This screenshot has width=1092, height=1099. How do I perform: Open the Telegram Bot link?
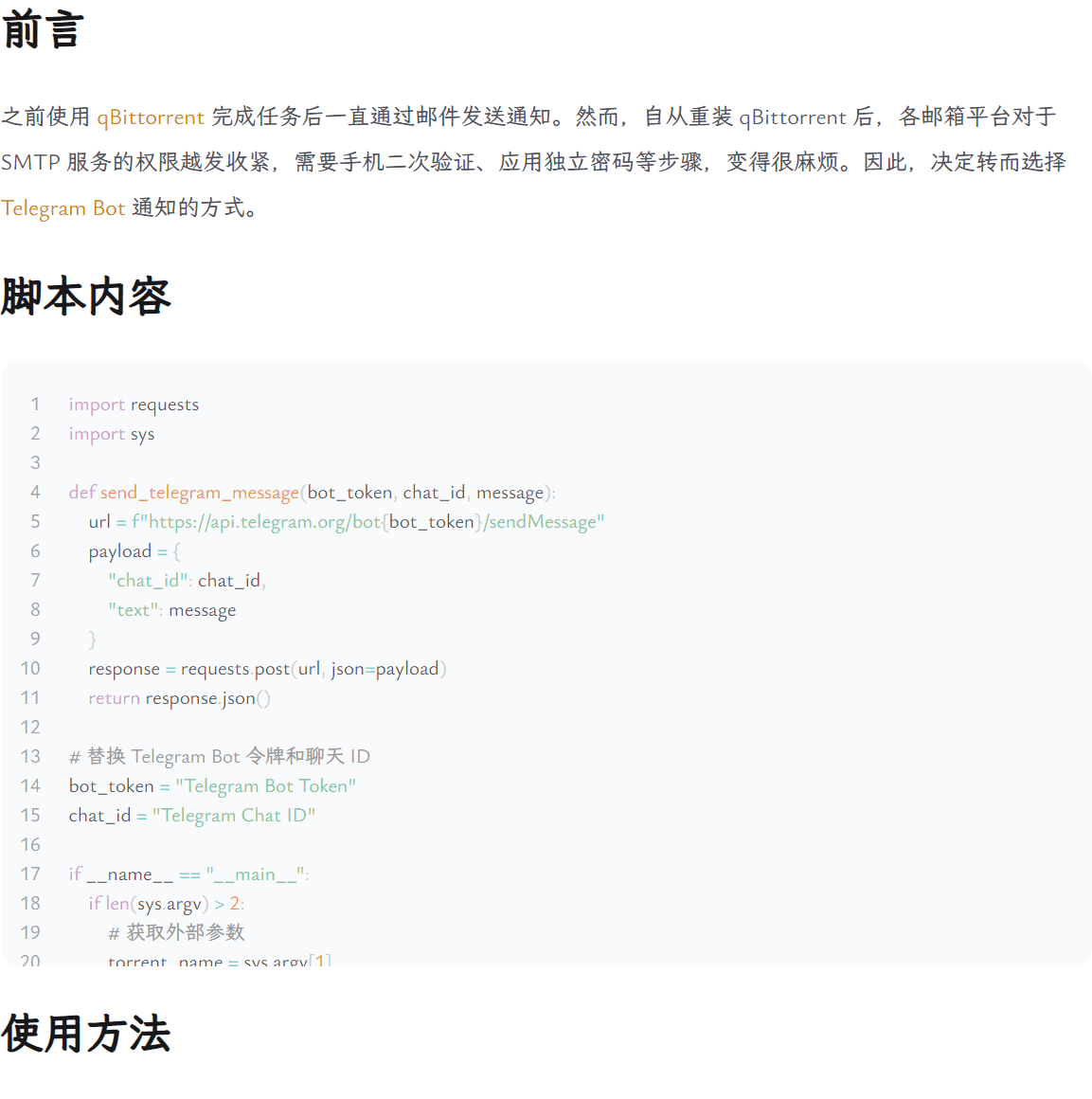point(63,208)
